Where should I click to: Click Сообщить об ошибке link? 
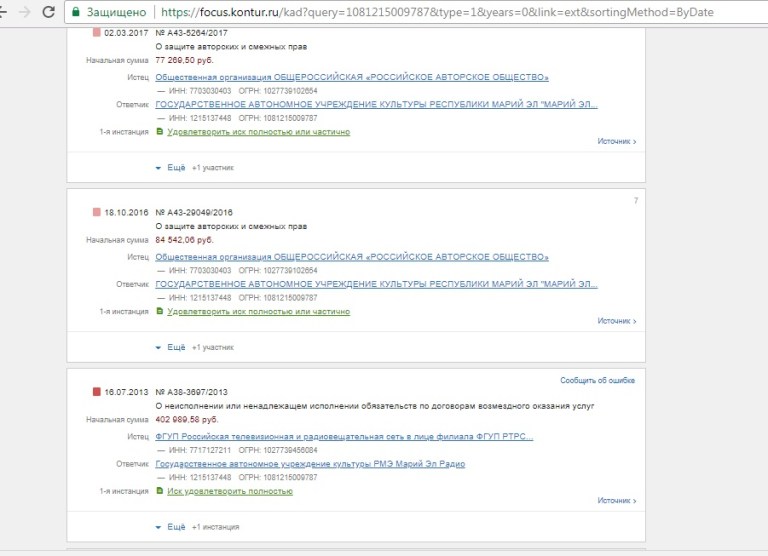point(598,380)
